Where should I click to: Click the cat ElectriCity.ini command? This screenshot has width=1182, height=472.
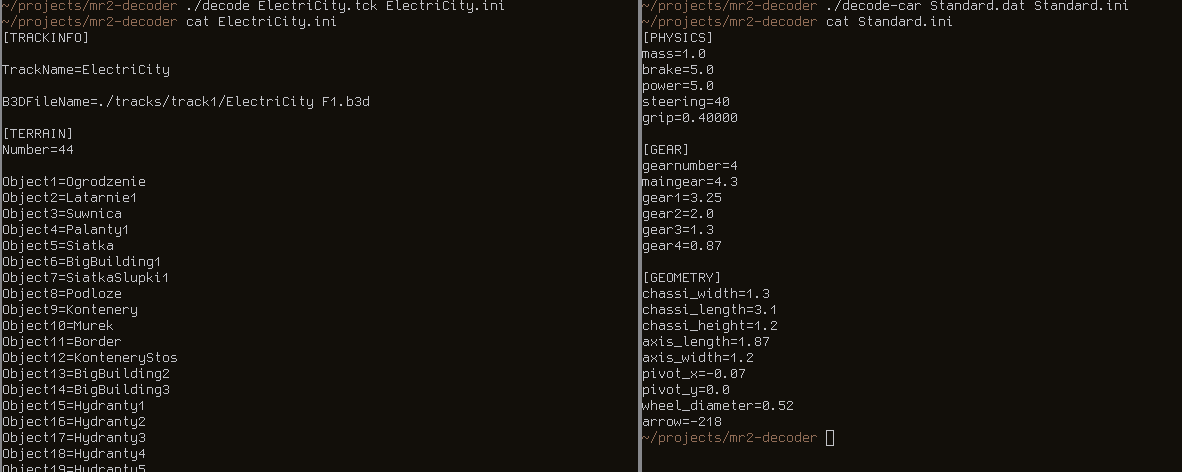[x=261, y=22]
